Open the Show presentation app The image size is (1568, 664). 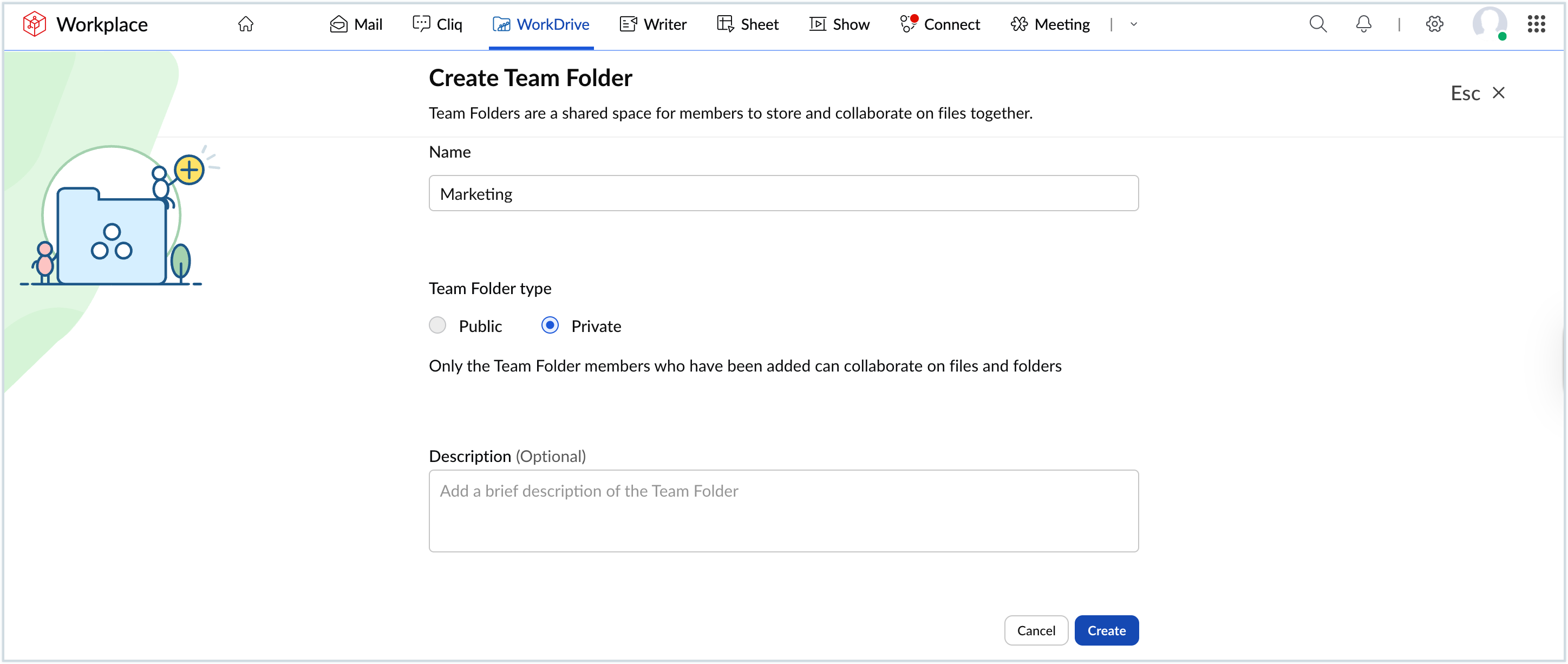click(x=839, y=24)
